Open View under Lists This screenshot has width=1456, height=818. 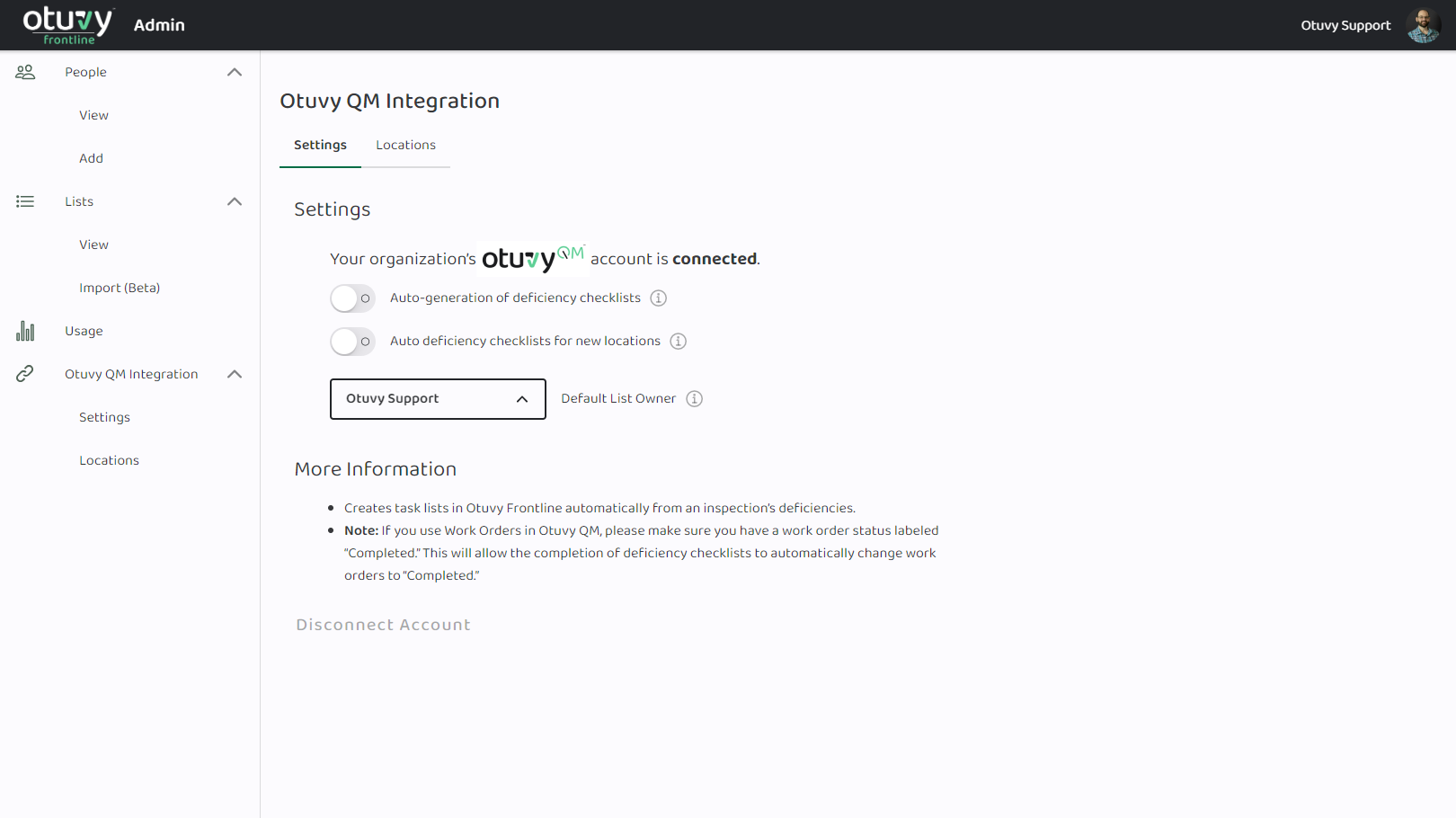93,245
